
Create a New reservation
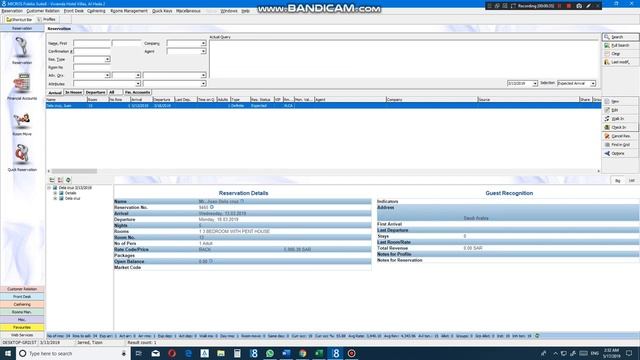click(x=620, y=101)
